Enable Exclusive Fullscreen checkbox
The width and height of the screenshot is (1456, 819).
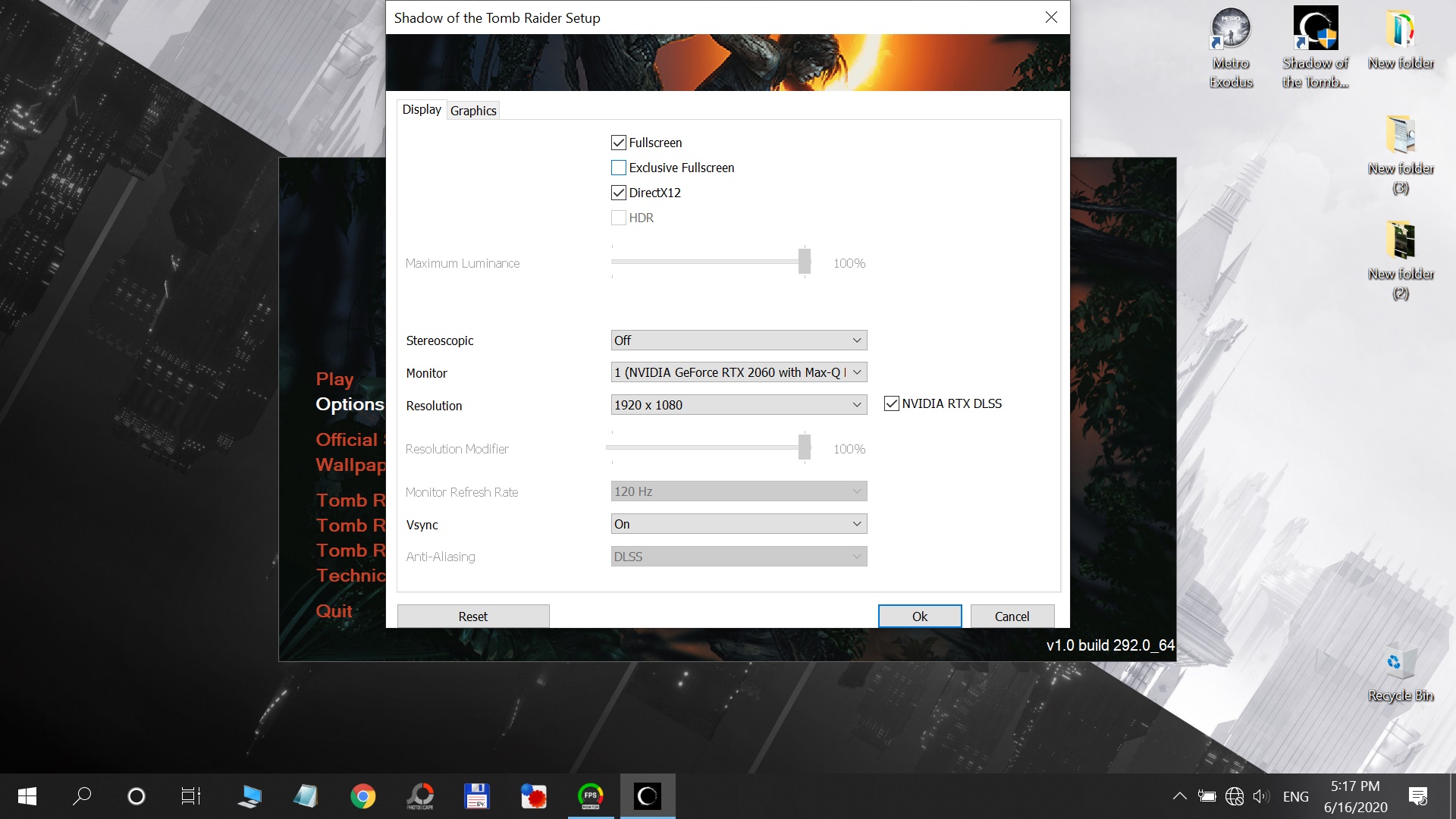(619, 168)
